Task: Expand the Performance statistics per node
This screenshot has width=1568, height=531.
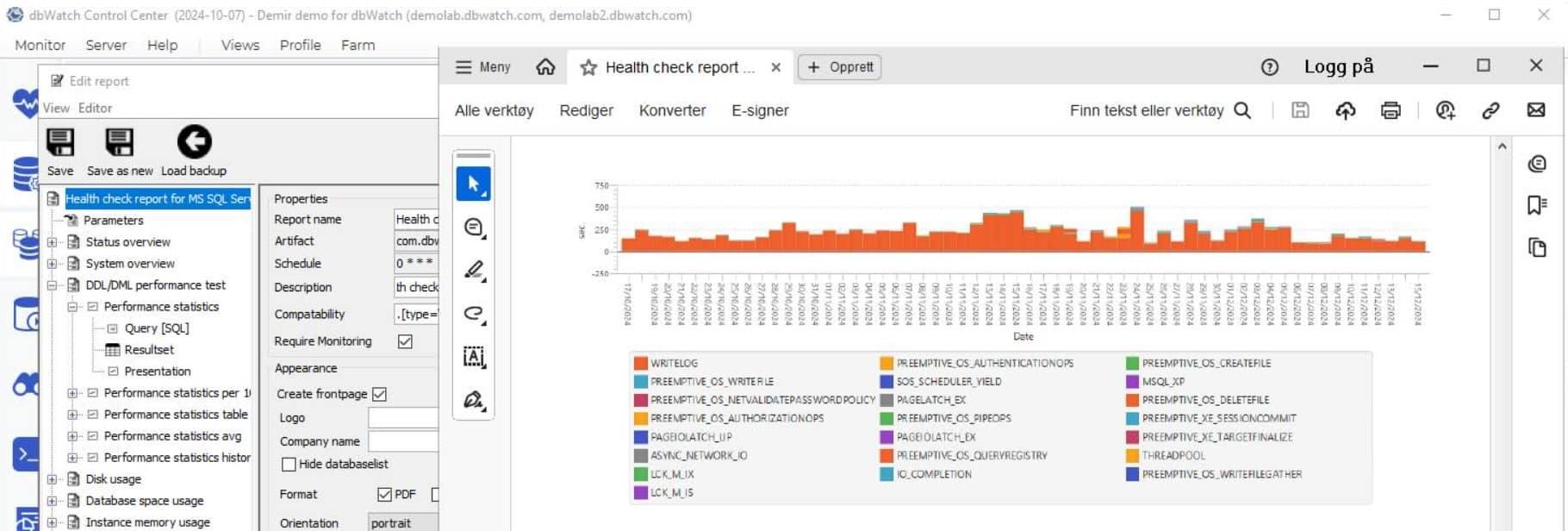Action: (73, 393)
